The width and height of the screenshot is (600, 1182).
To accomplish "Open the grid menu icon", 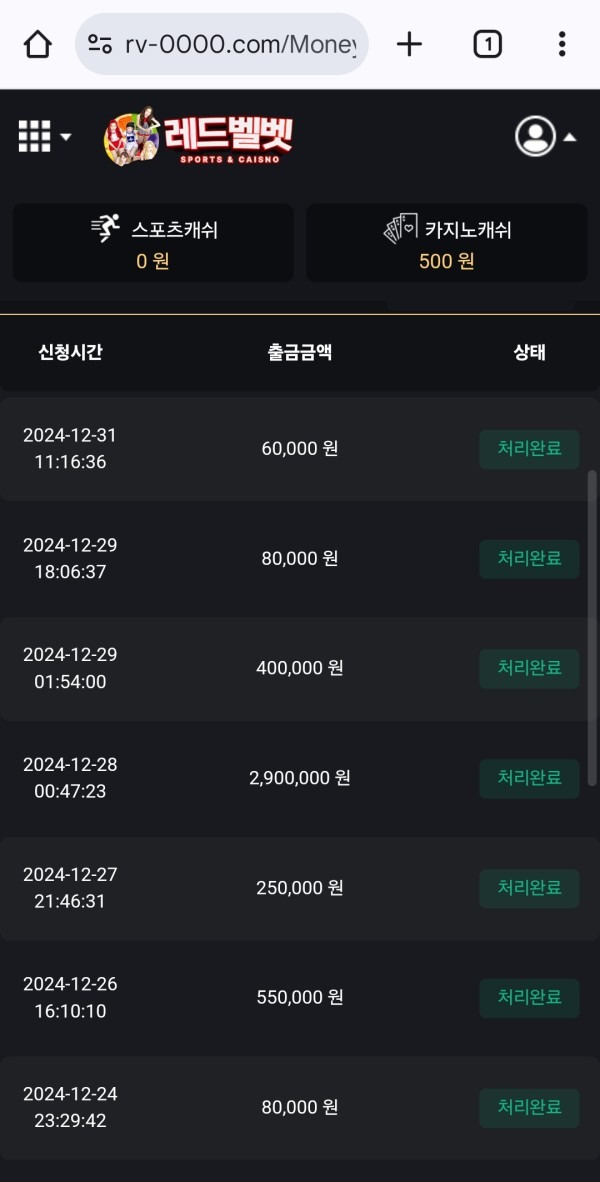I will click(34, 136).
